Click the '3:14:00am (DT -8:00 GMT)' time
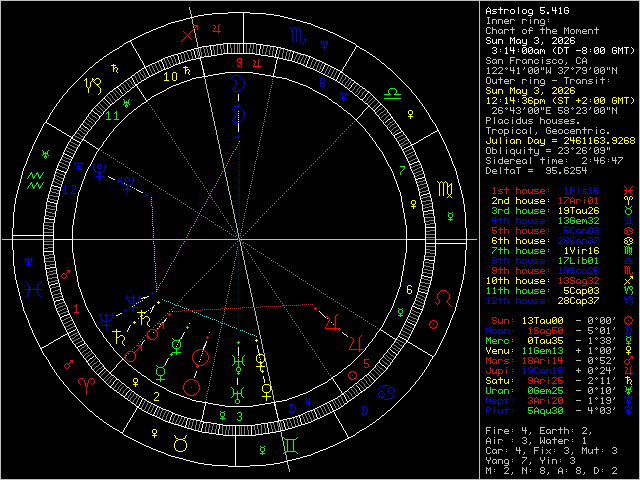 click(x=563, y=51)
